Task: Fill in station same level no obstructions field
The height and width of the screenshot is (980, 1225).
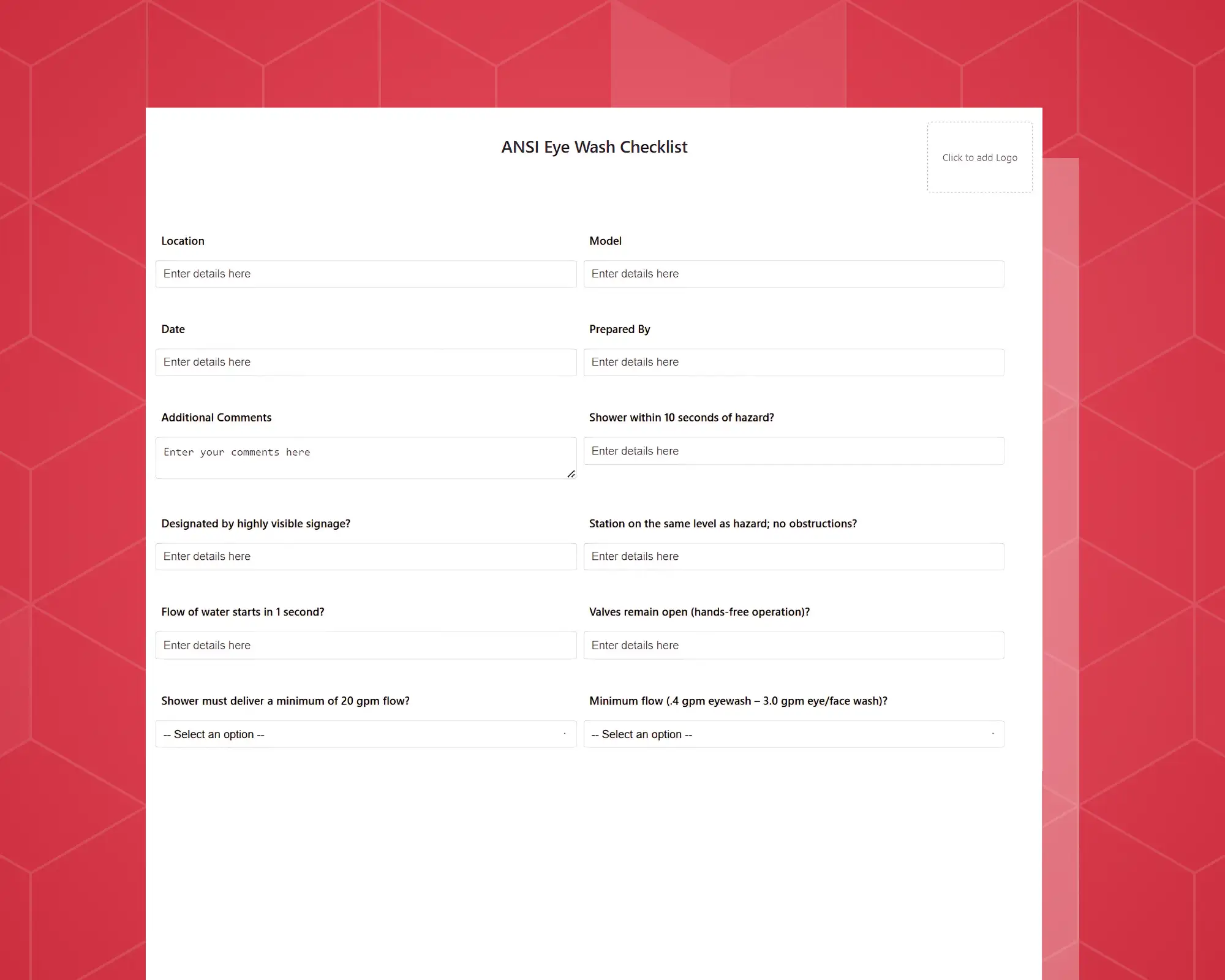Action: [793, 556]
